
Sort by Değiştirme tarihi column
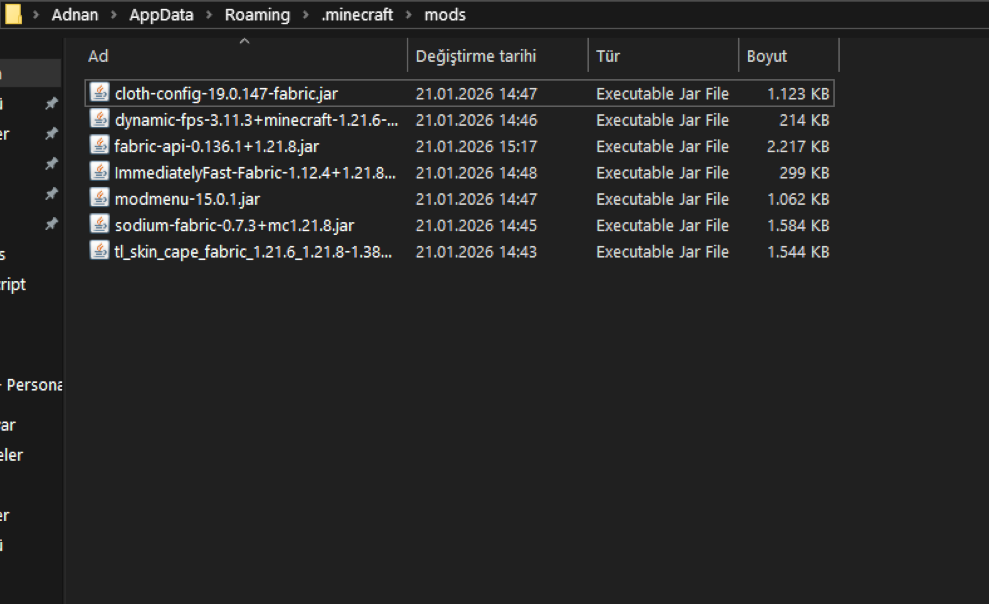coord(498,56)
